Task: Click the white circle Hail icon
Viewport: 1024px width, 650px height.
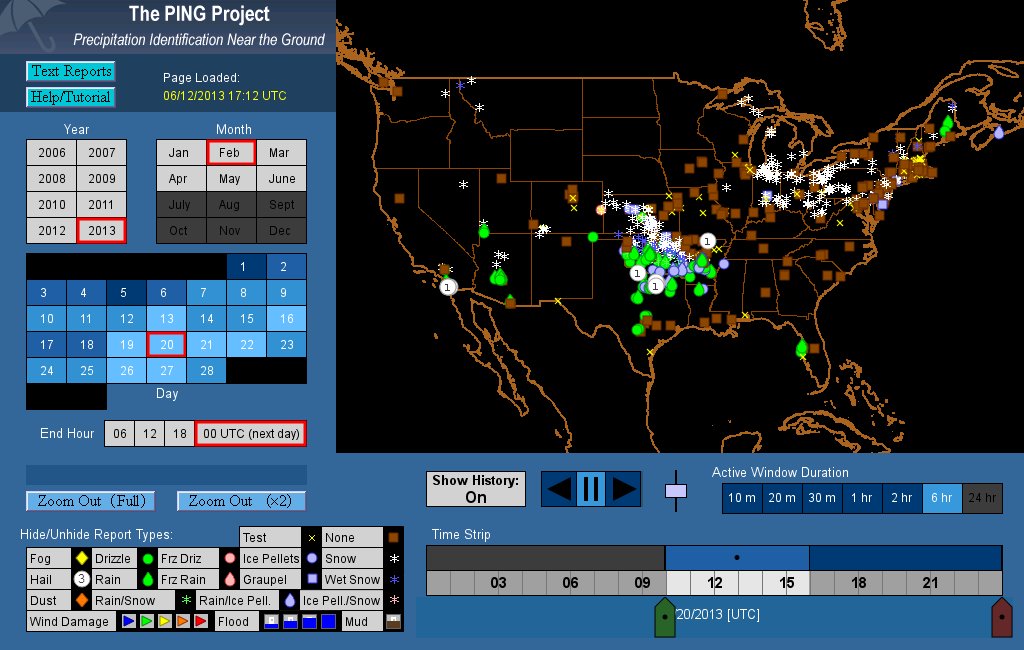Action: [81, 580]
